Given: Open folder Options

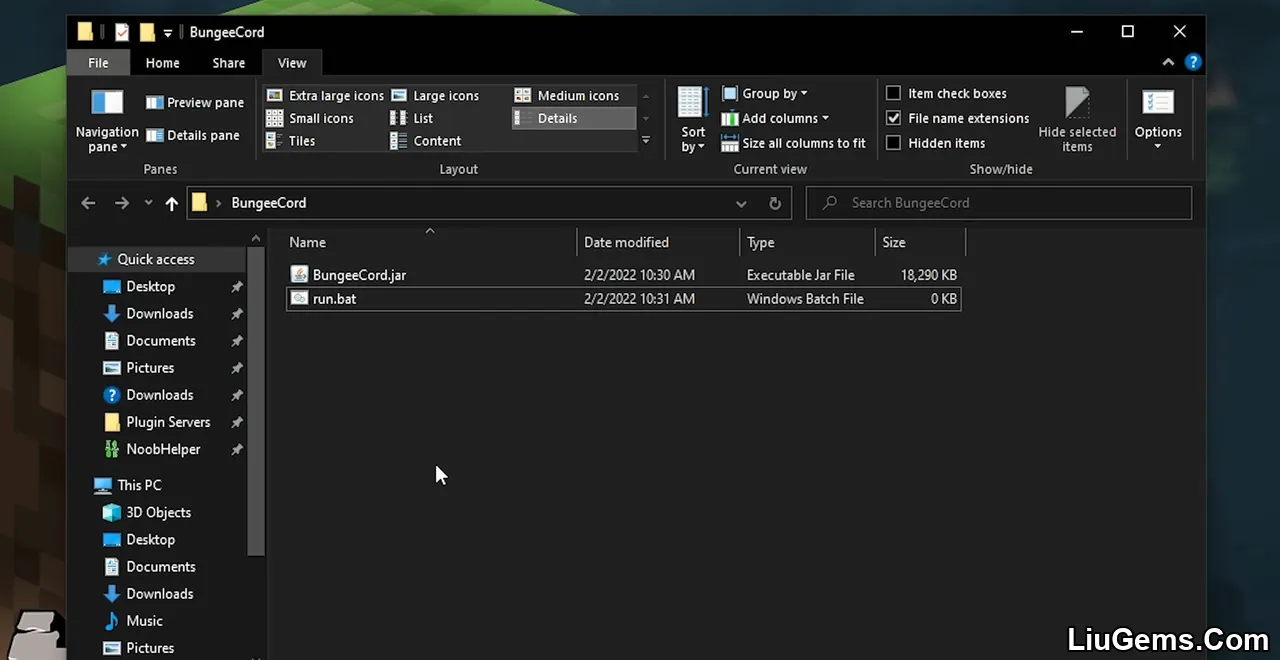Looking at the screenshot, I should 1158,119.
